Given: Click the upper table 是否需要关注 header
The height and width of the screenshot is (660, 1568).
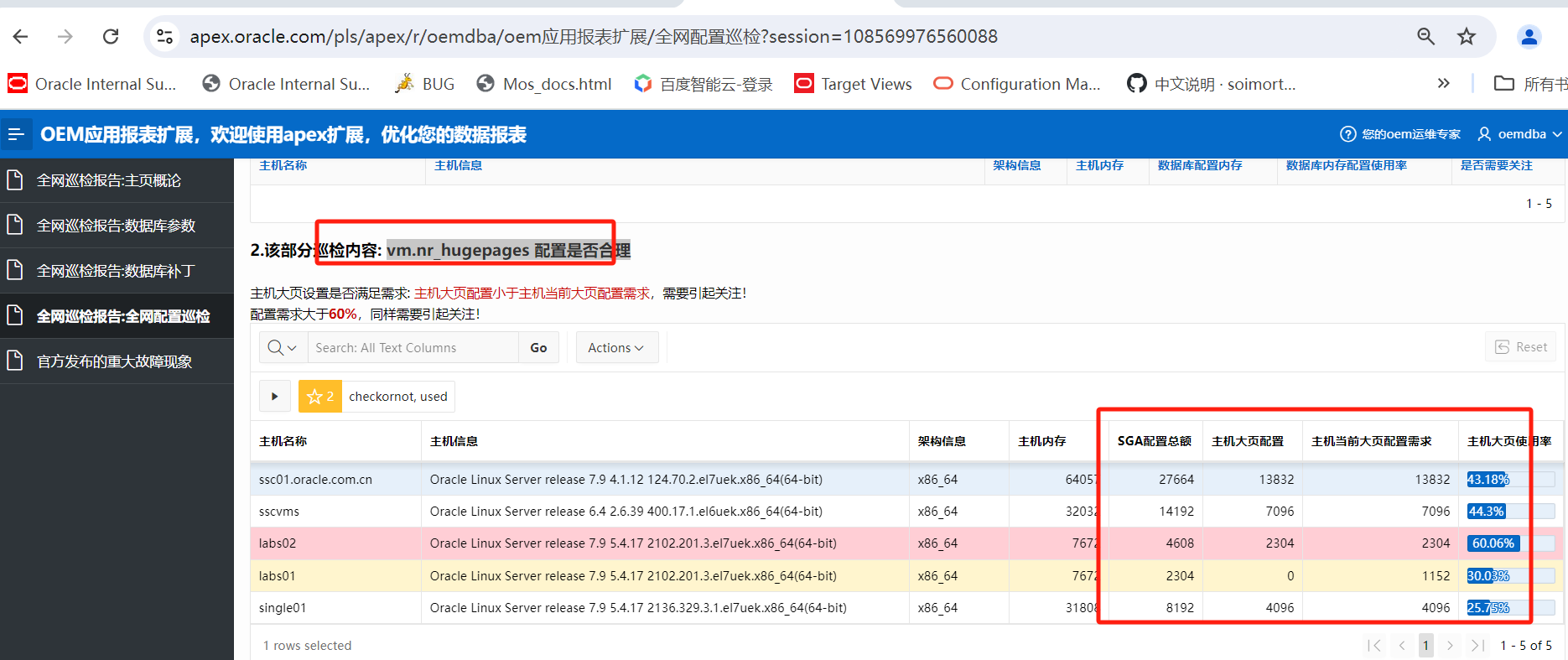Looking at the screenshot, I should click(x=1497, y=165).
